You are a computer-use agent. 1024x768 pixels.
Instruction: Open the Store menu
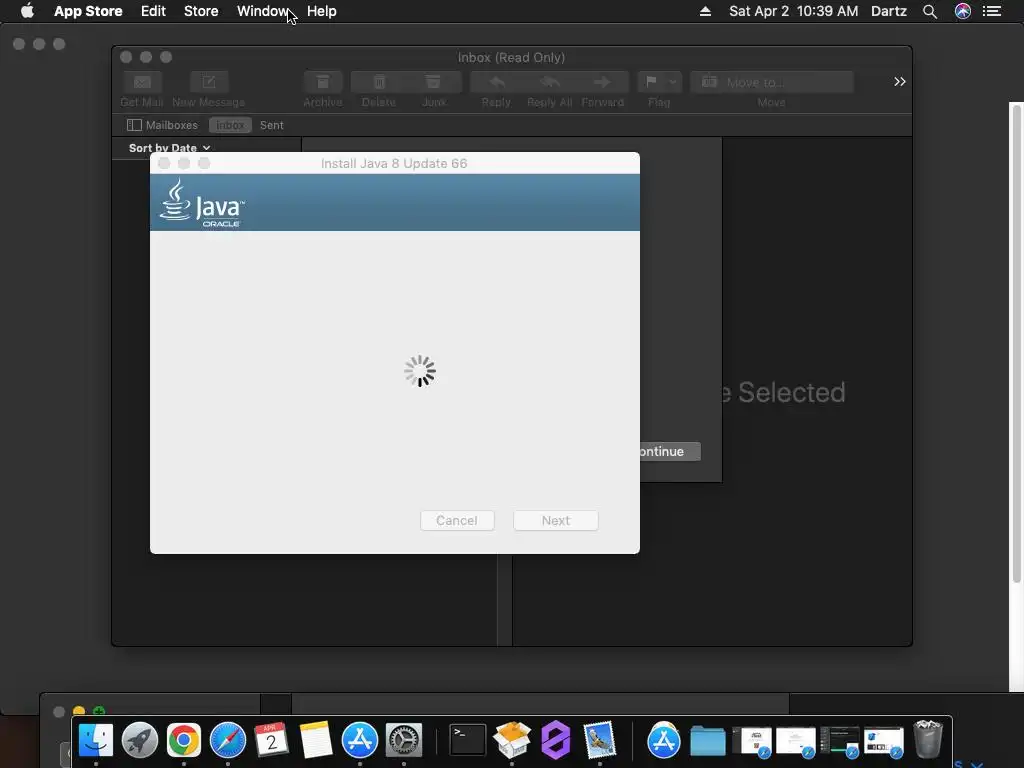point(201,11)
